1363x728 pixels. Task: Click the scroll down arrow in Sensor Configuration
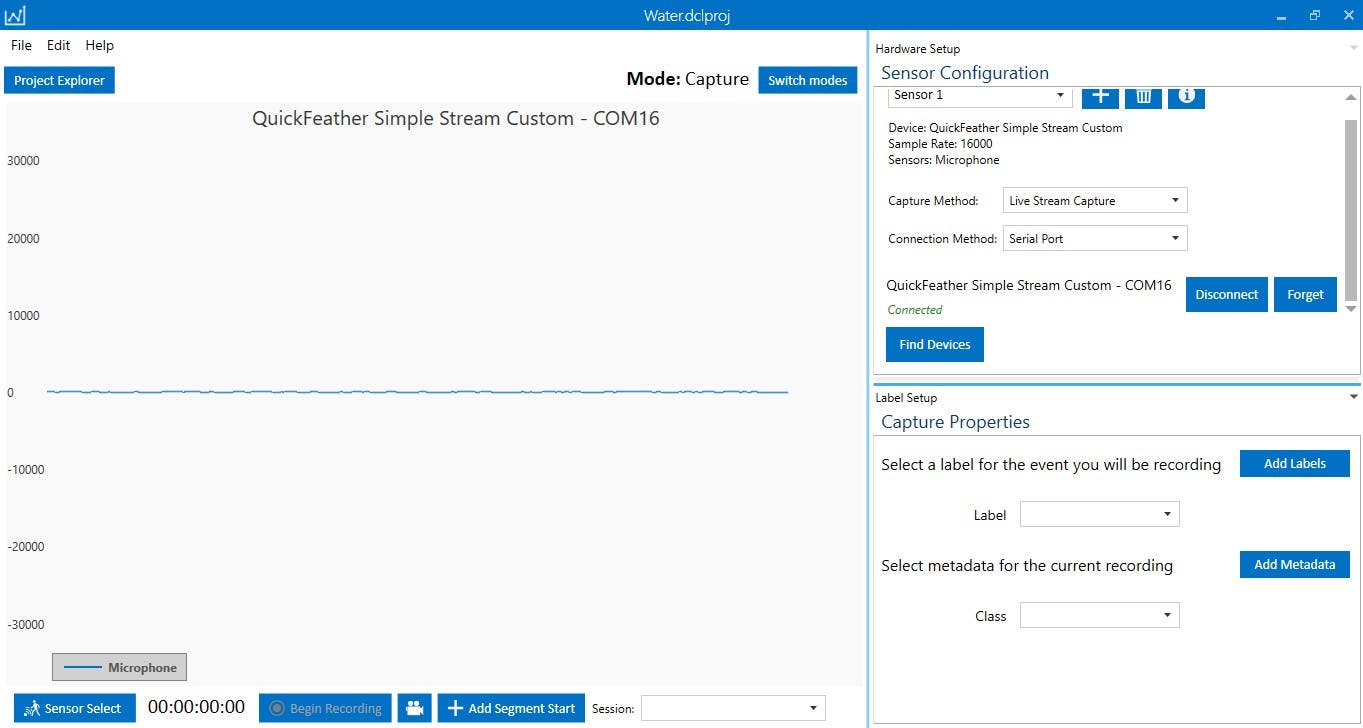tap(1351, 309)
